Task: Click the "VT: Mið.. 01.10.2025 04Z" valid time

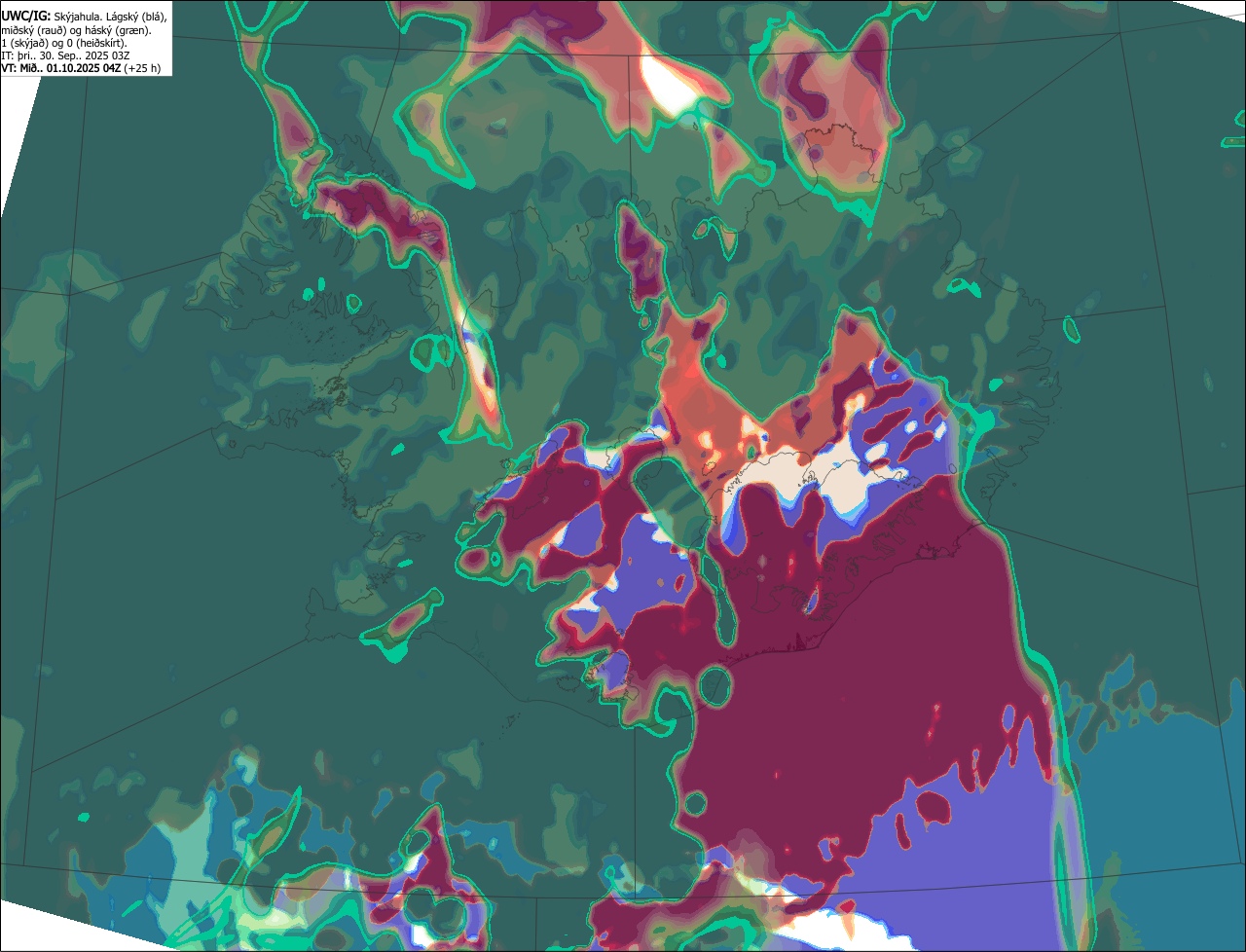Action: [x=60, y=68]
